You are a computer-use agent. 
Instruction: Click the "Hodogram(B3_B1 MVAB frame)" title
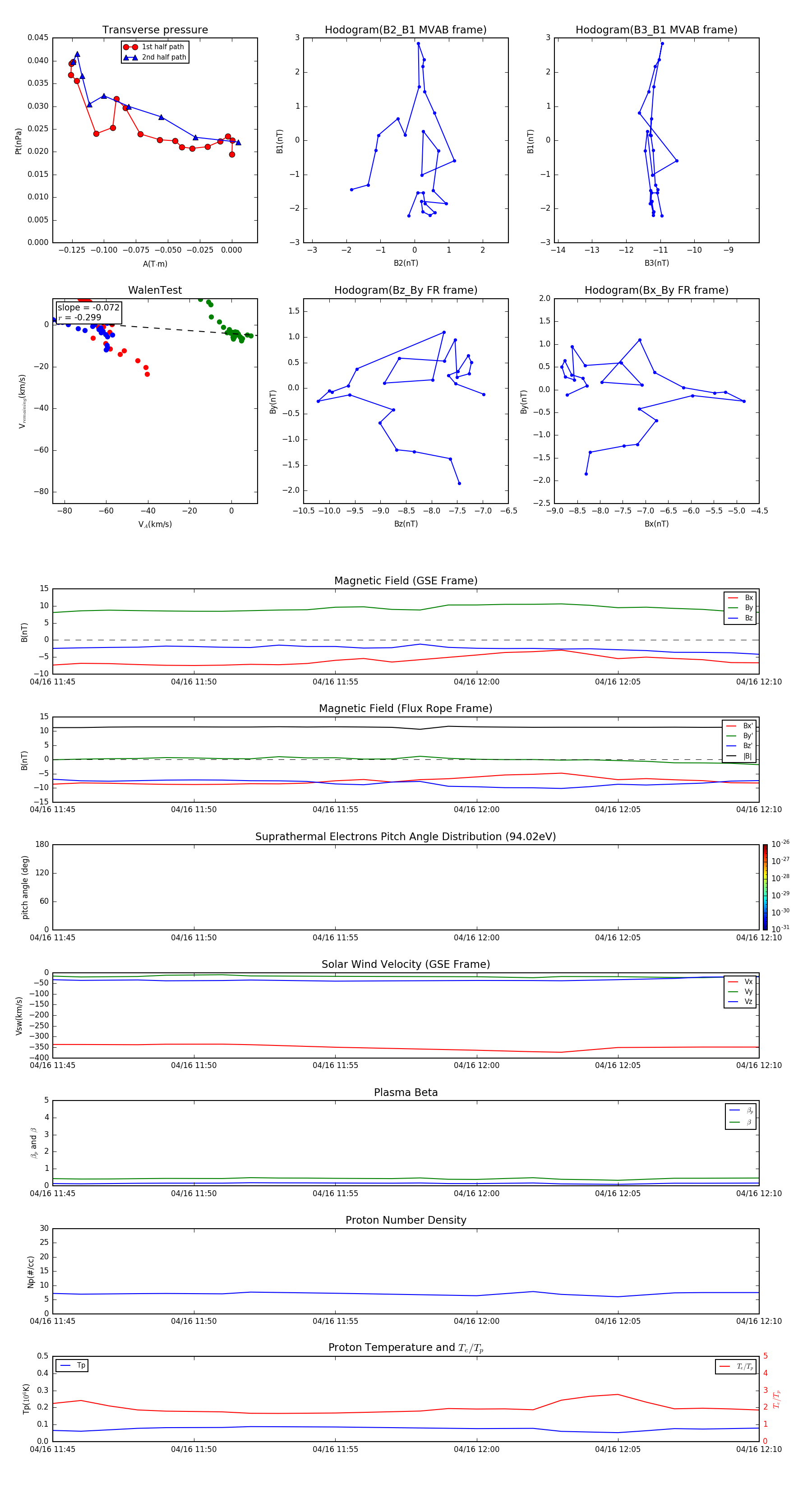point(656,30)
